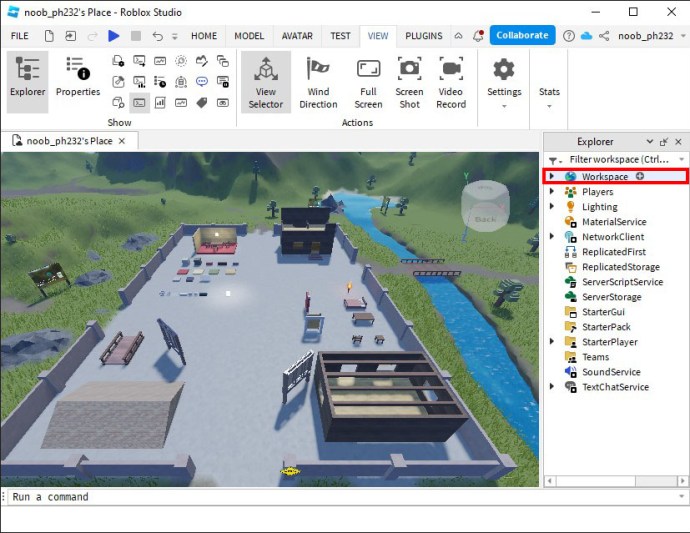Switch to the MODEL ribbon tab
The height and width of the screenshot is (533, 690).
249,36
